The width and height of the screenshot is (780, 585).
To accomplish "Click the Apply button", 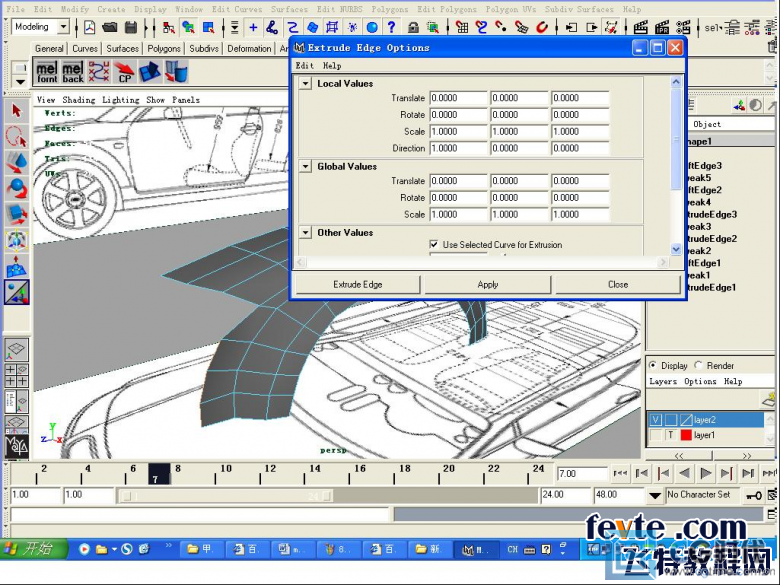I will [488, 285].
